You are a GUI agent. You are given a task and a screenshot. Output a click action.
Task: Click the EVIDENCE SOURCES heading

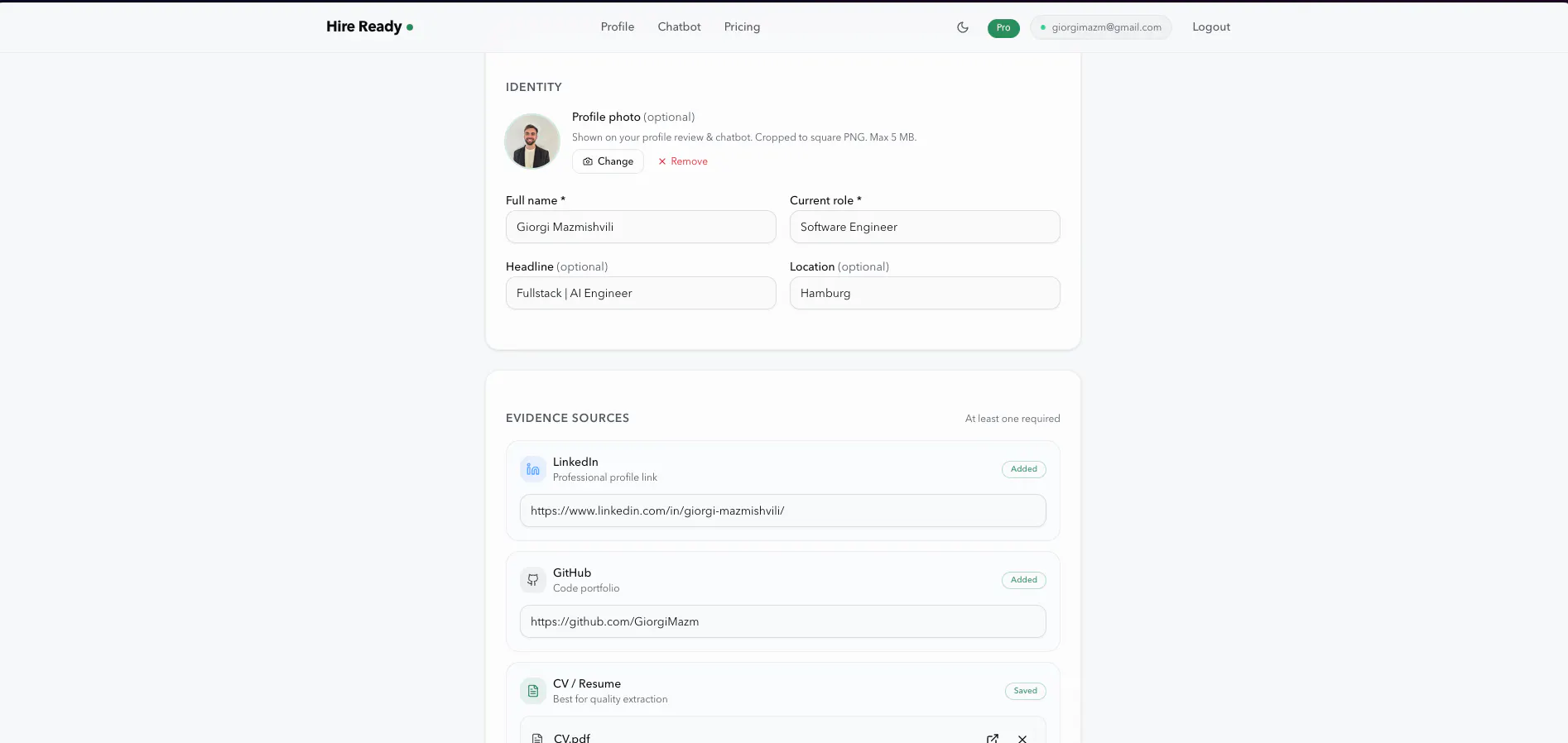(x=567, y=418)
